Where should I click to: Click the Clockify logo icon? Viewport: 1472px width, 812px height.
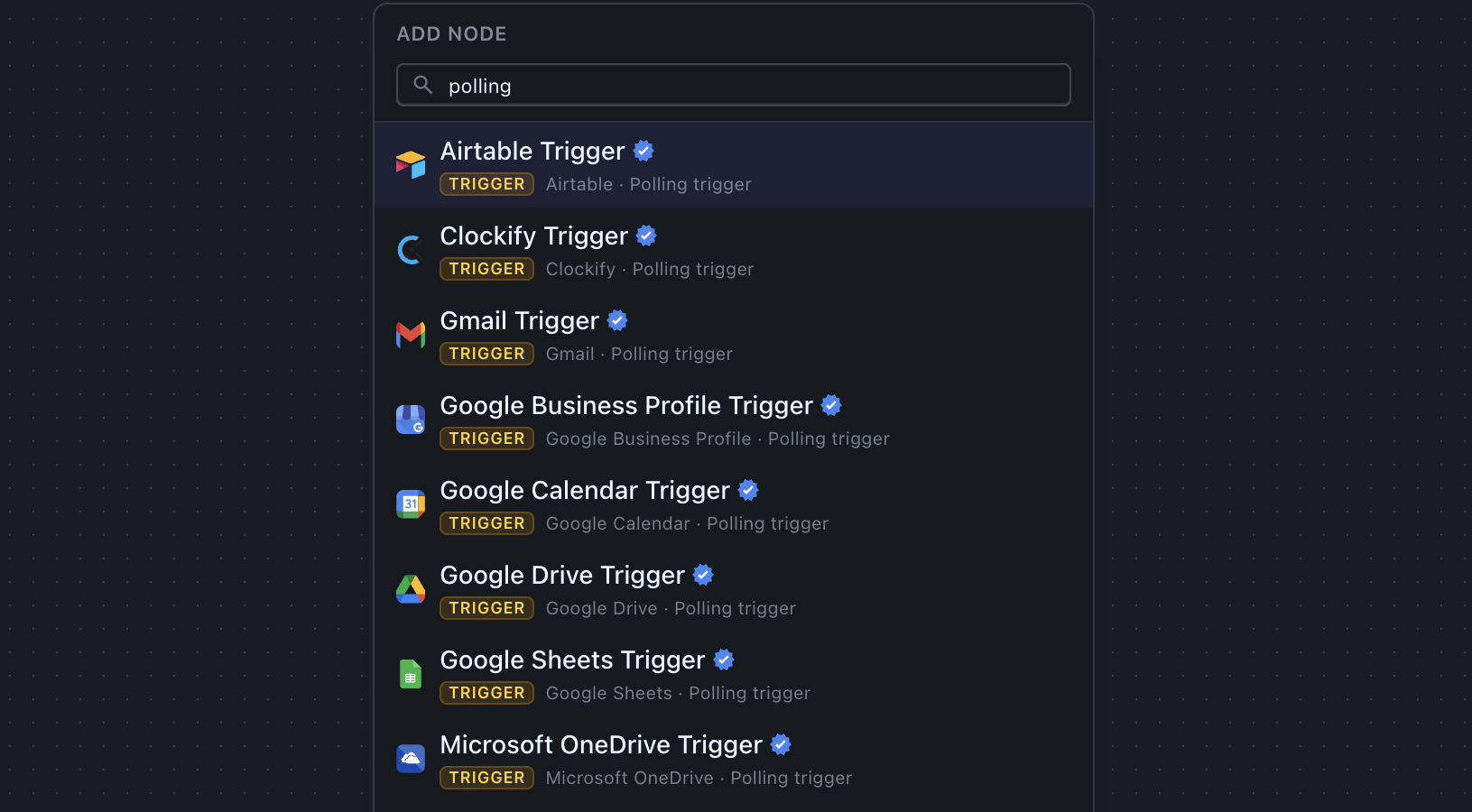pos(411,250)
